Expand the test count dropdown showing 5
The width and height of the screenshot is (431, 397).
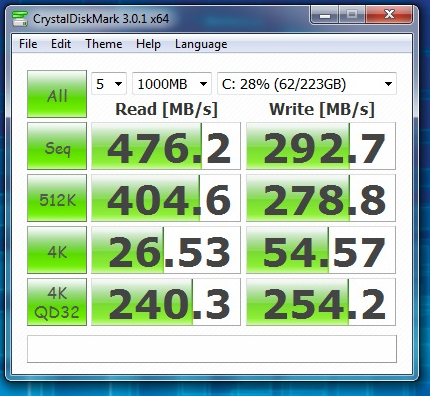pos(109,84)
